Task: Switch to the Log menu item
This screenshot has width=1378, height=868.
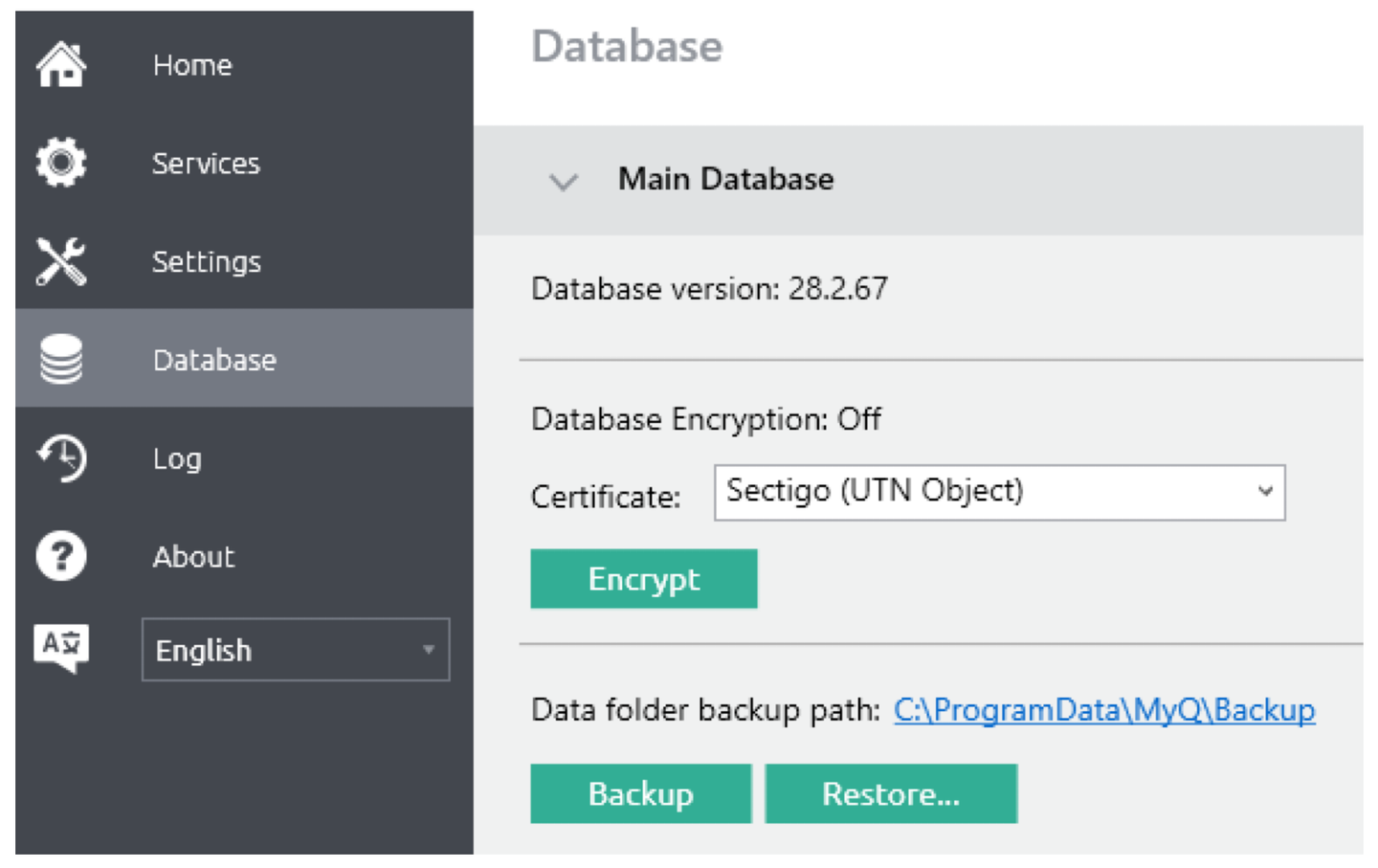Action: click(x=177, y=459)
